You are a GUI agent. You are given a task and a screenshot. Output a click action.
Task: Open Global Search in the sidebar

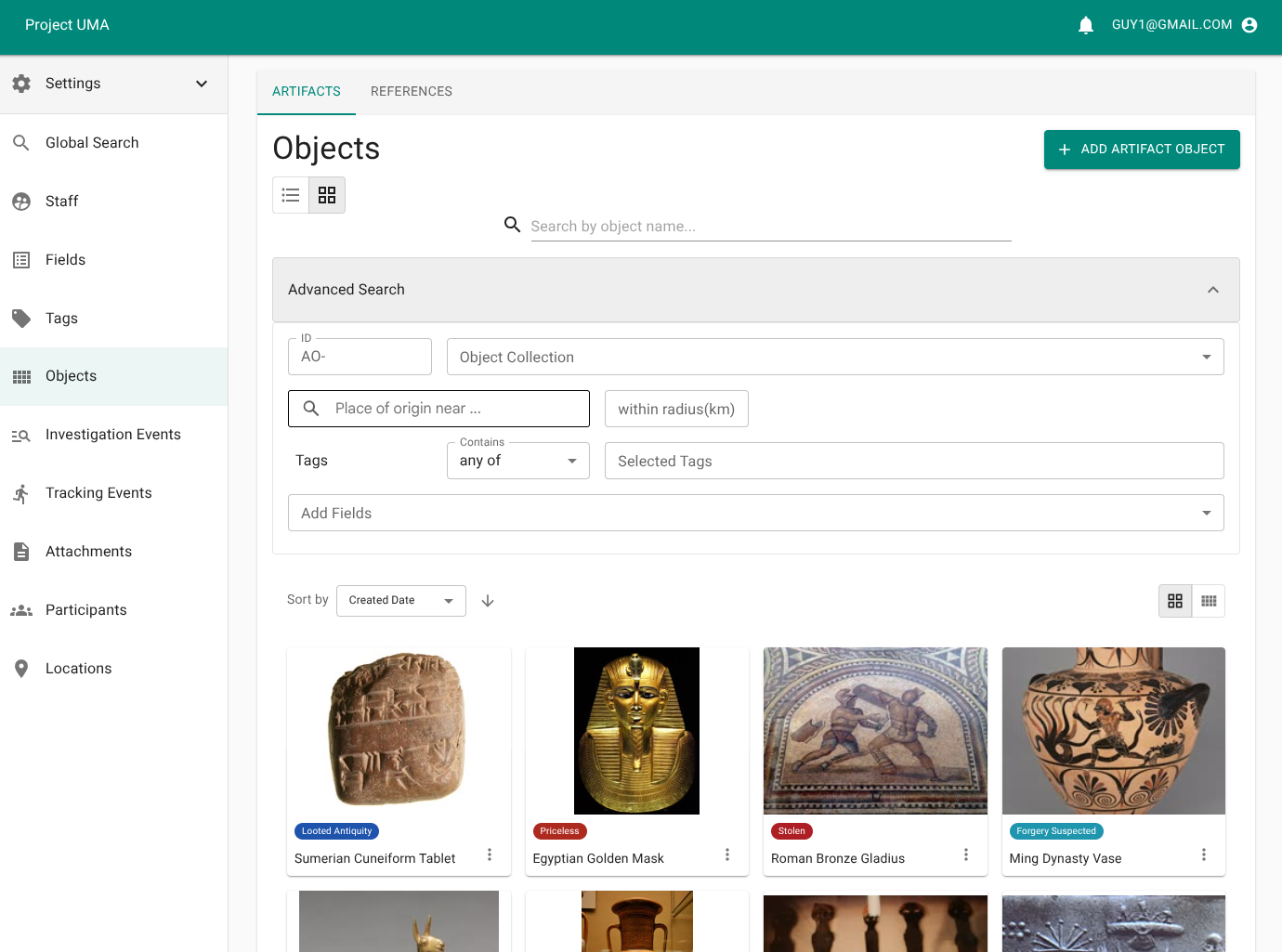[113, 143]
